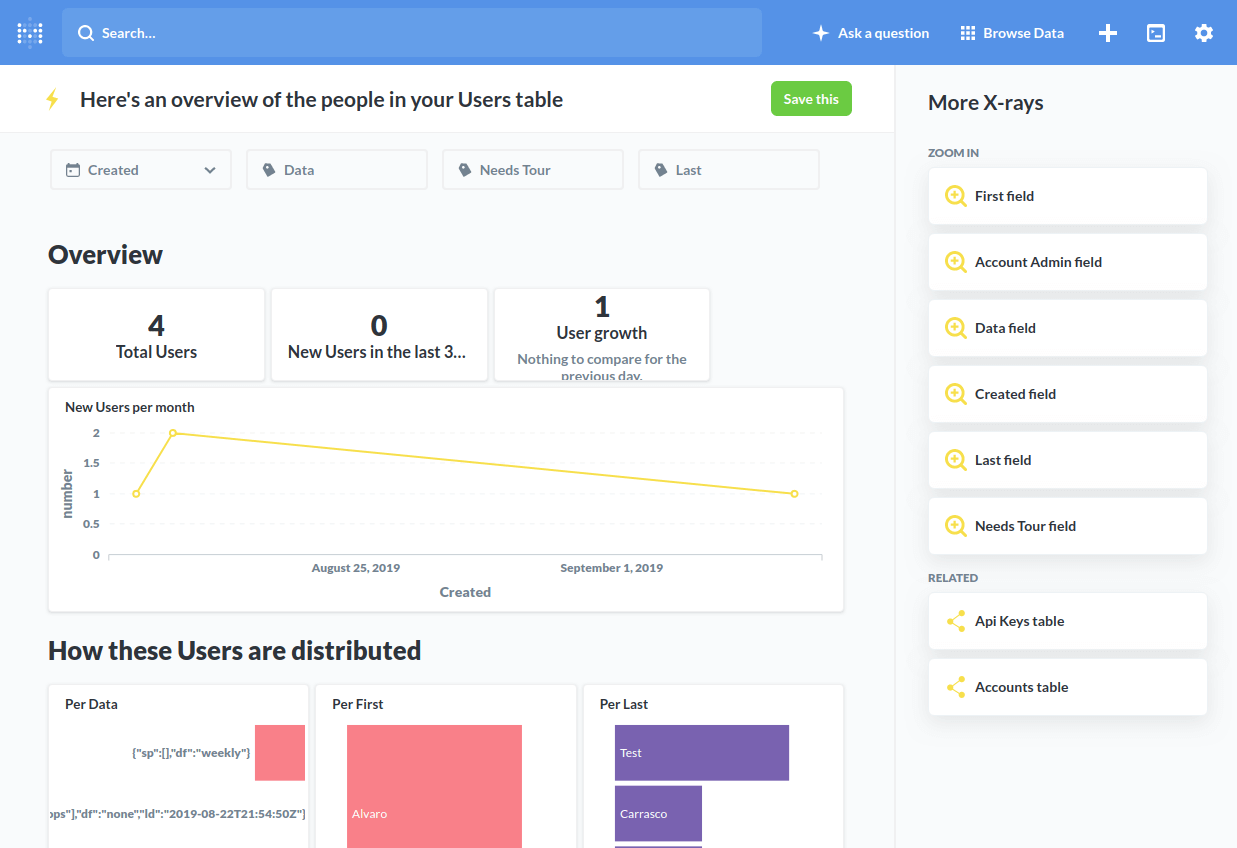Click the lightning bolt X-ray icon
The image size is (1237, 848).
(53, 100)
